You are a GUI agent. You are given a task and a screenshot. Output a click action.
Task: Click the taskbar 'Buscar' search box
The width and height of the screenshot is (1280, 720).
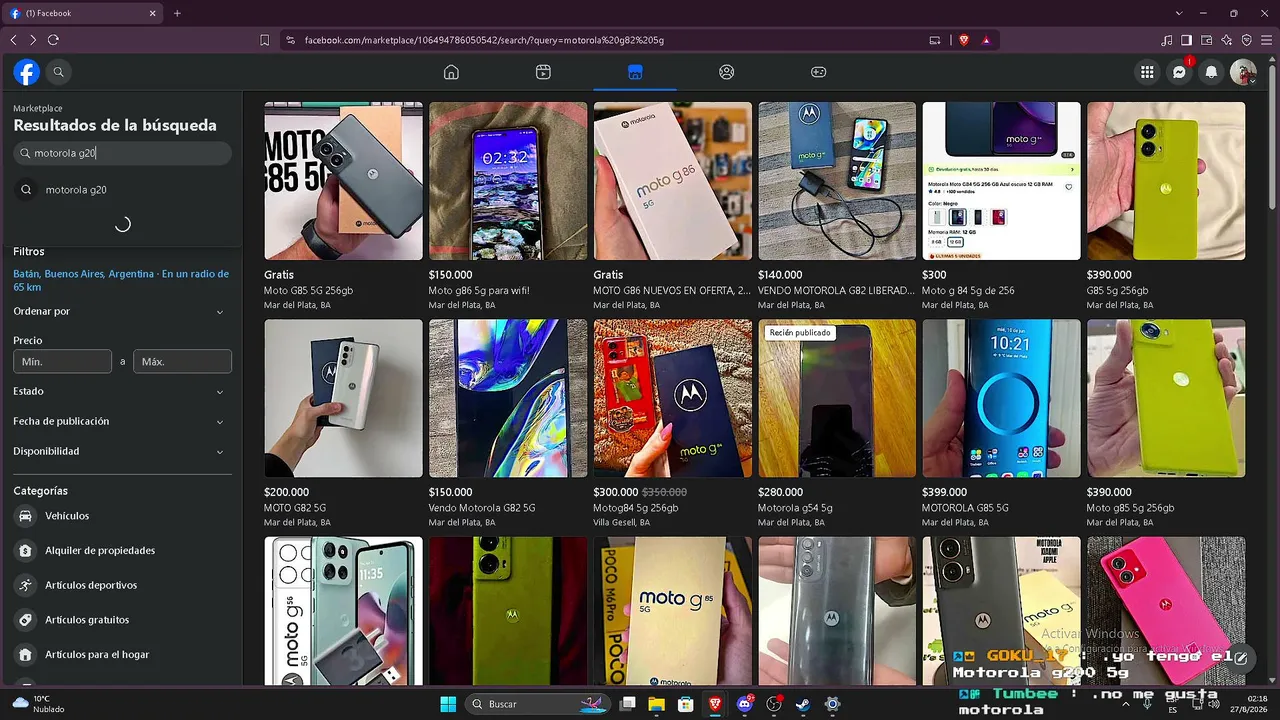coord(538,704)
